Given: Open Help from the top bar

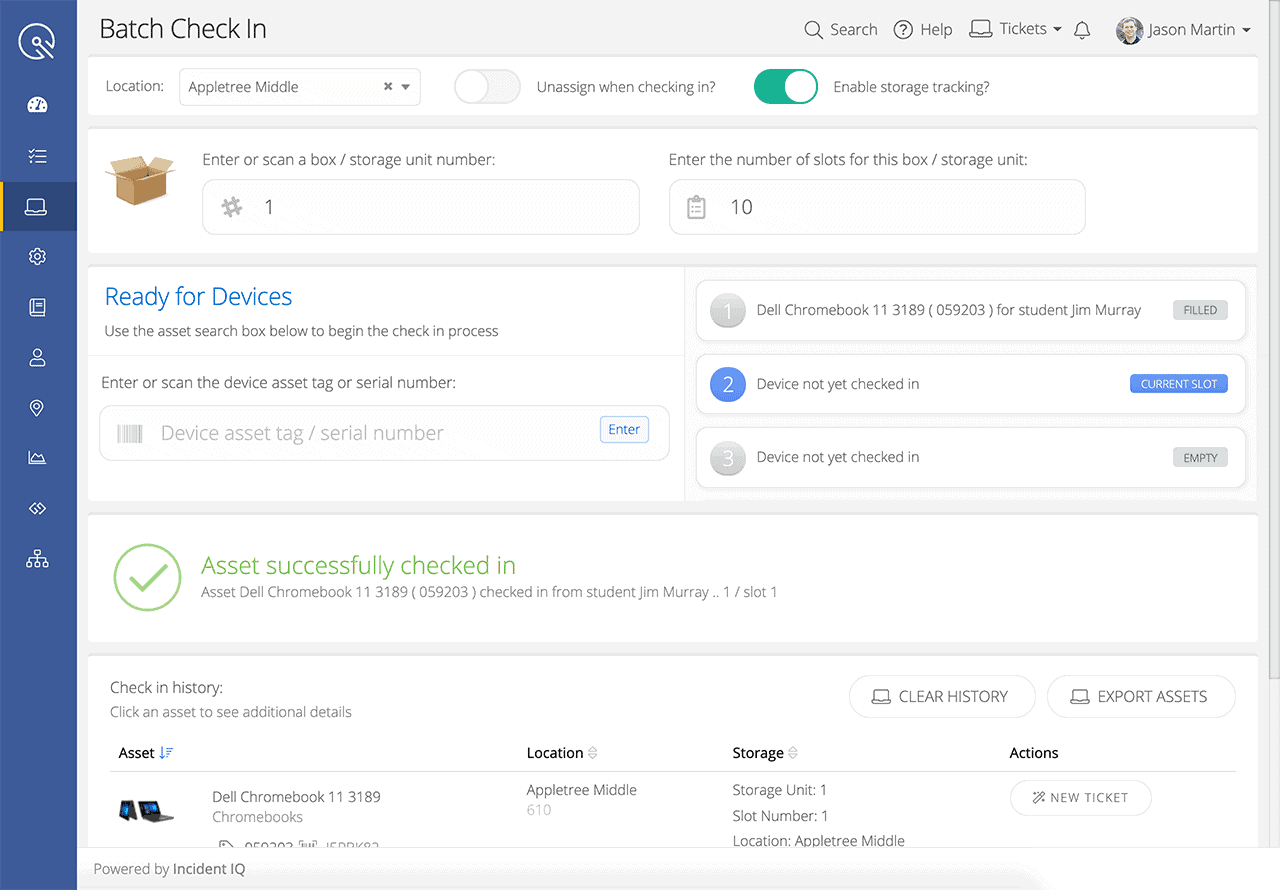Looking at the screenshot, I should coord(922,29).
